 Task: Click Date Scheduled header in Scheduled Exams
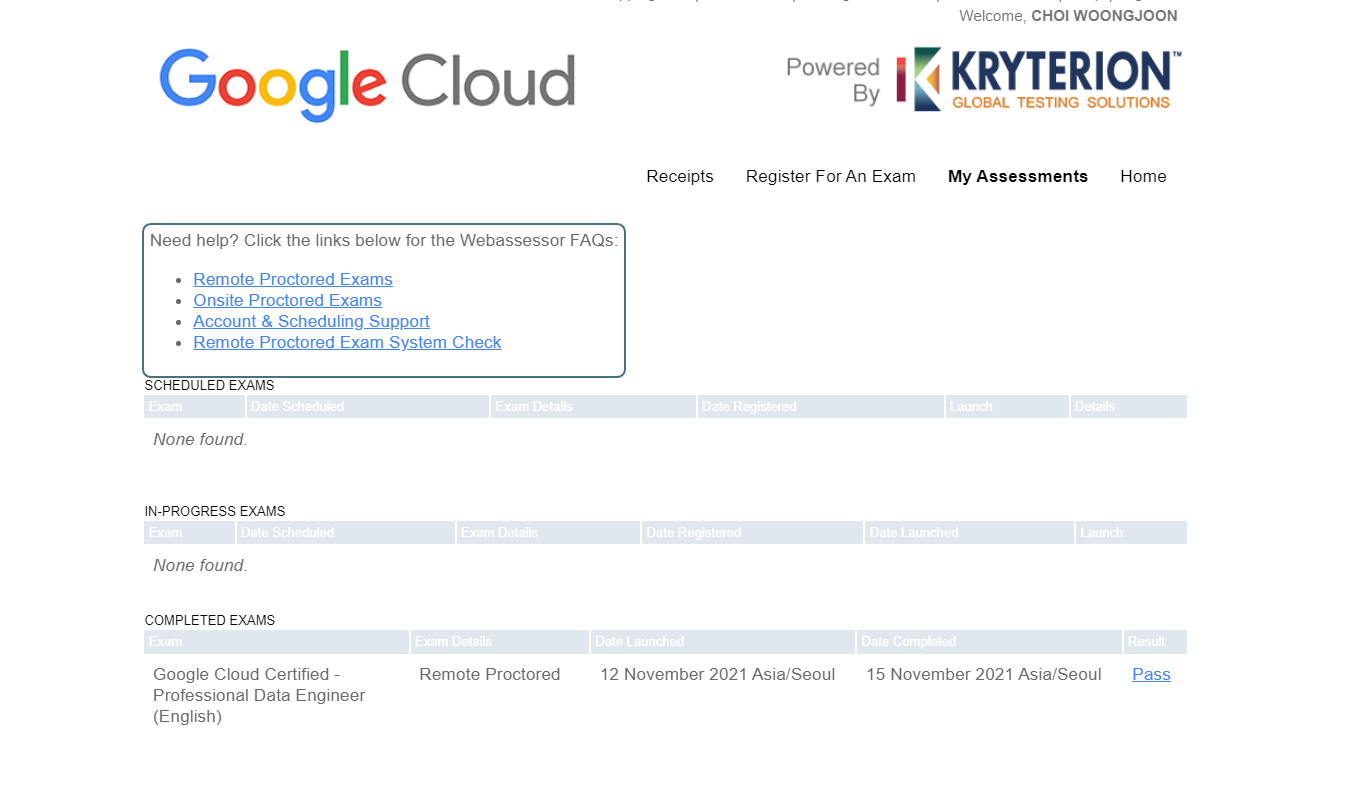click(x=368, y=406)
